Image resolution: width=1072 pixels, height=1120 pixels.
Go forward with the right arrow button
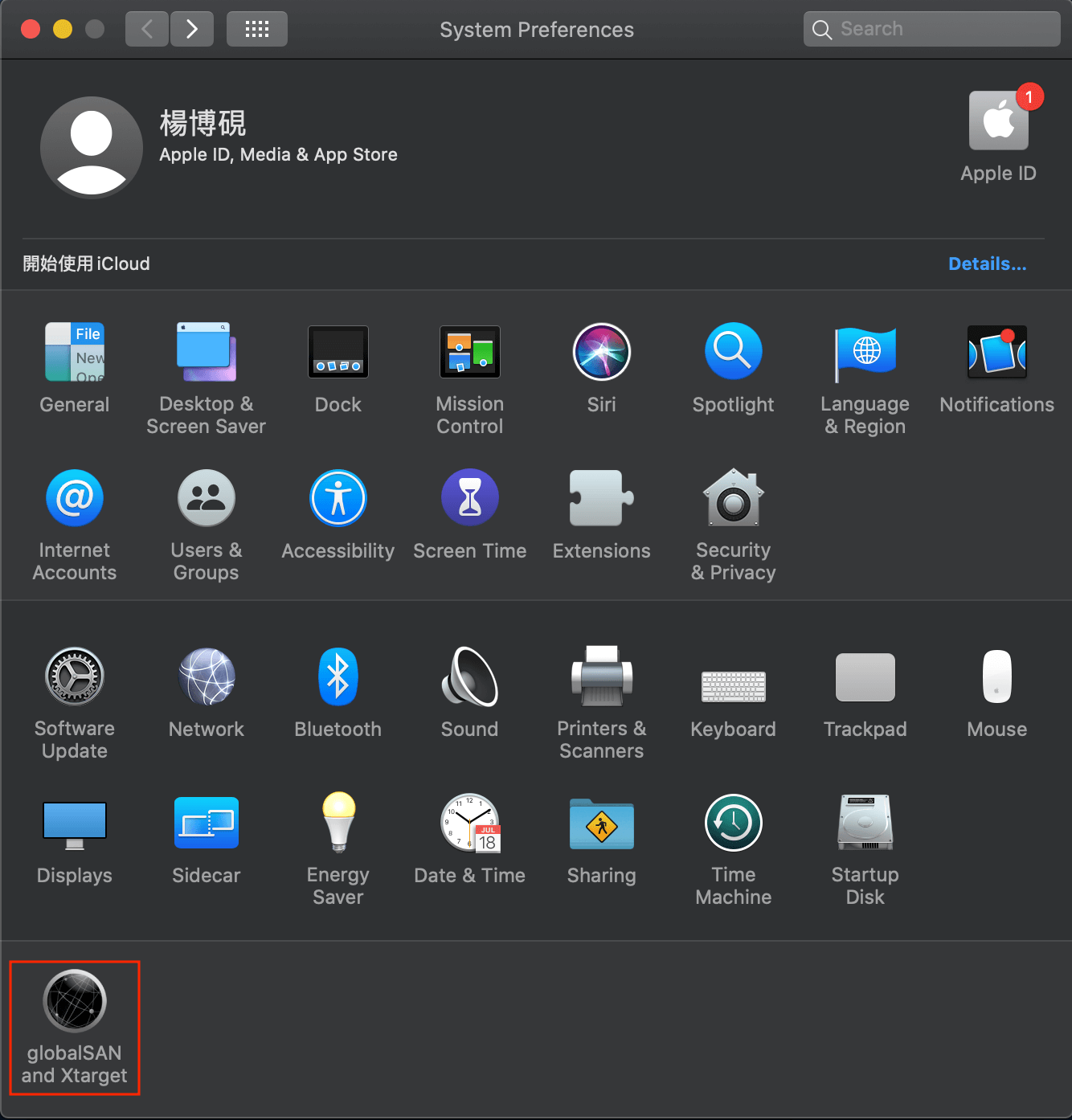(x=192, y=29)
